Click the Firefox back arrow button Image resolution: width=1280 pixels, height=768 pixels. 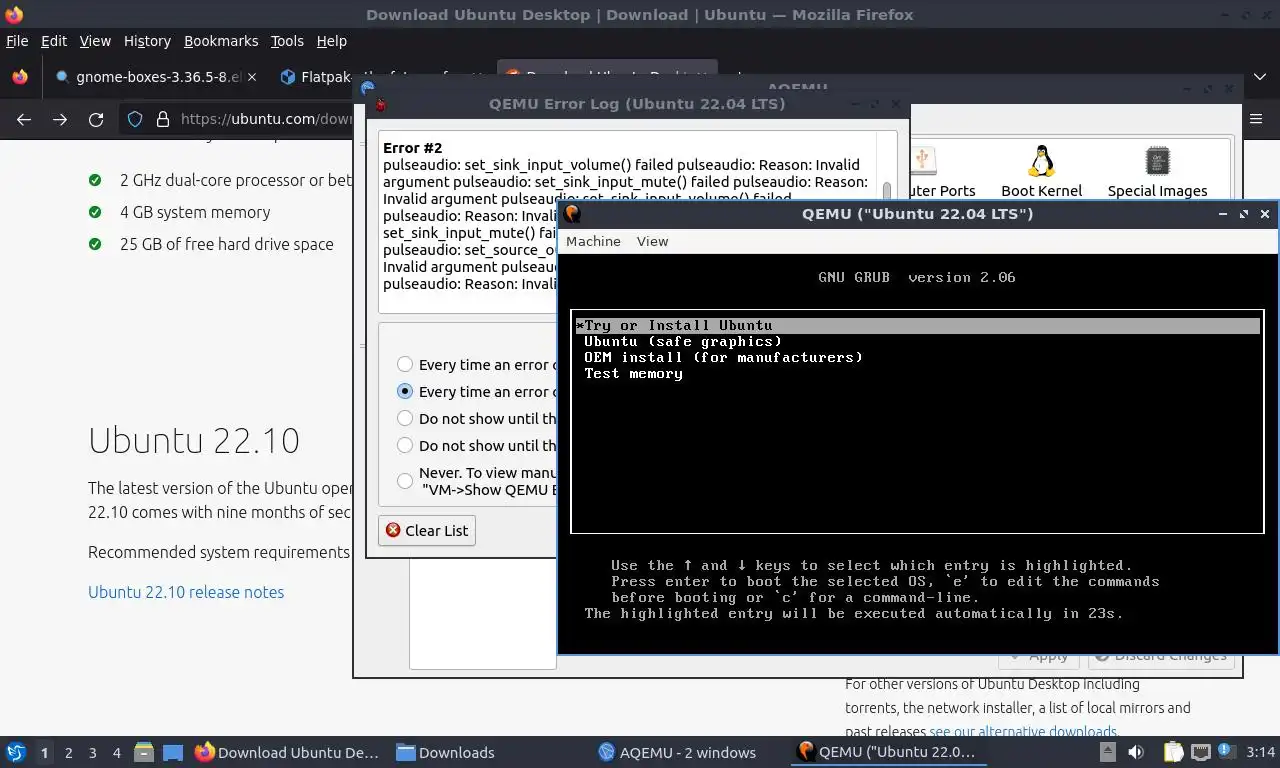[x=24, y=119]
